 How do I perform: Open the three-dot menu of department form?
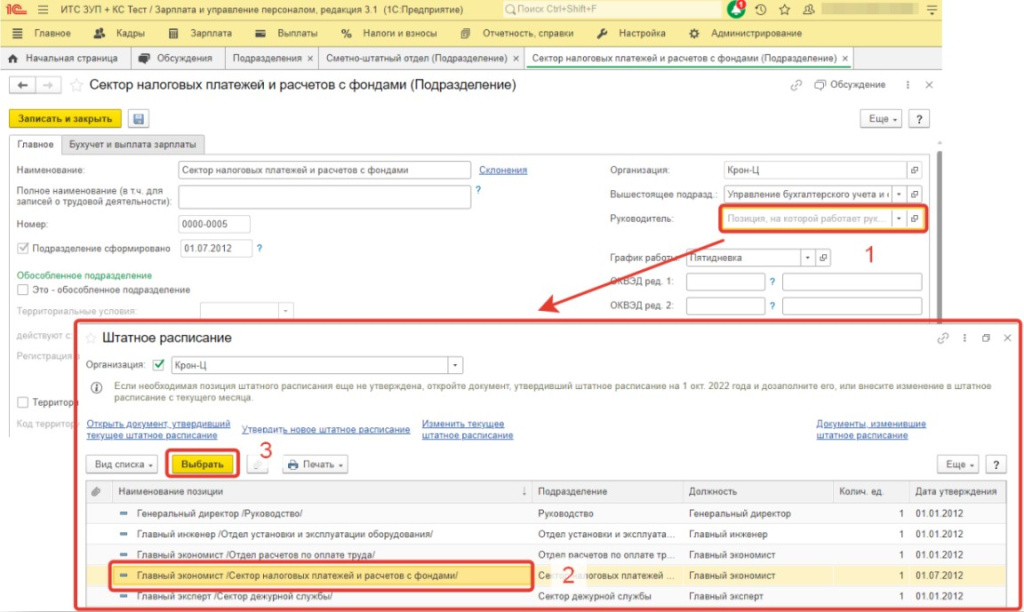pos(908,85)
